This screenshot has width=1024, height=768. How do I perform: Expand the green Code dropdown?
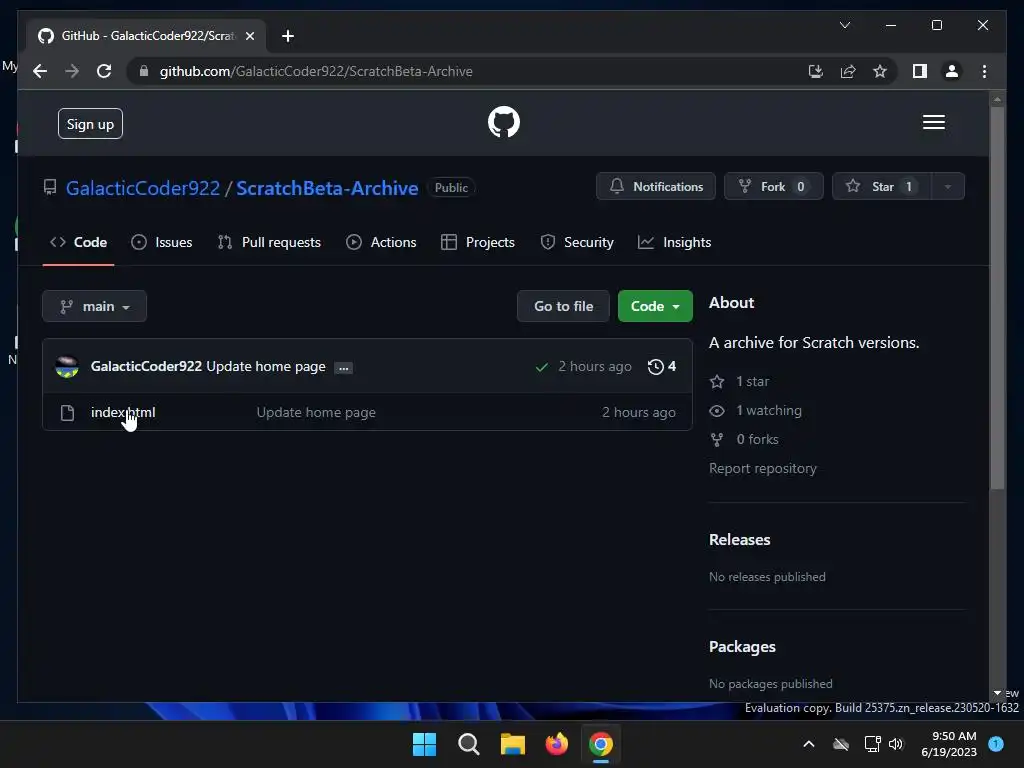[x=655, y=306]
